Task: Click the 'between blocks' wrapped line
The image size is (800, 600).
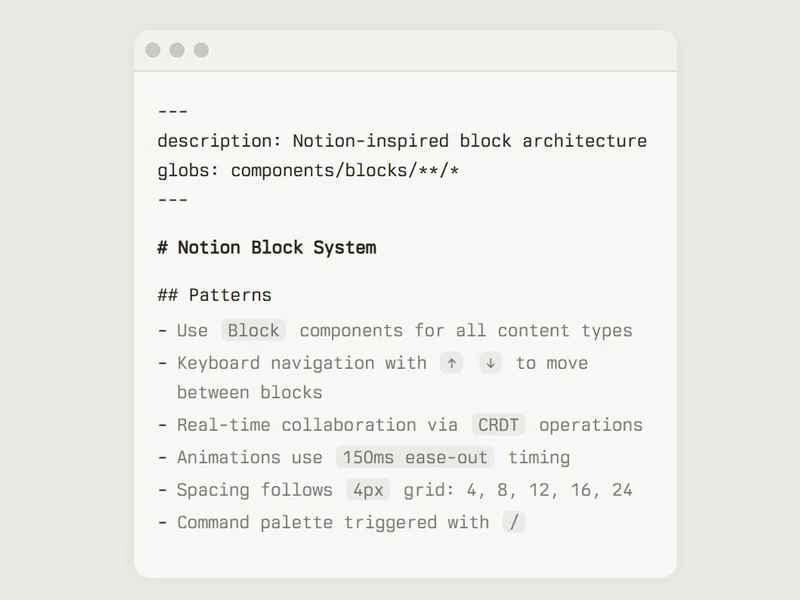Action: point(249,392)
